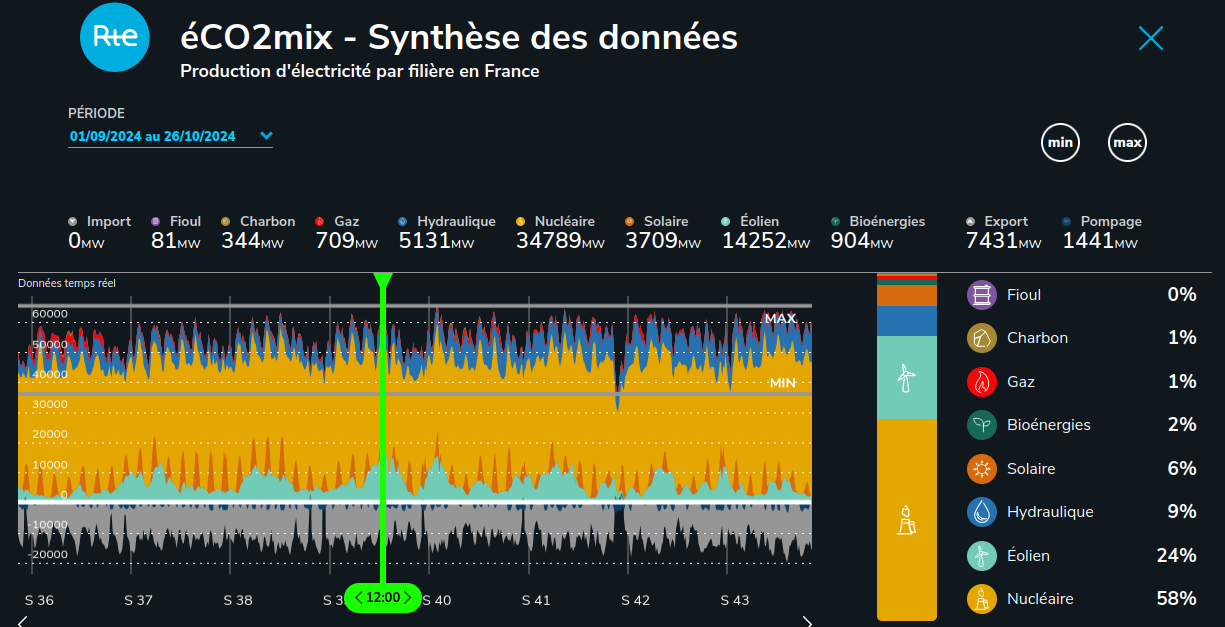Click the Nucléaire 34789 MW value

pyautogui.click(x=560, y=241)
